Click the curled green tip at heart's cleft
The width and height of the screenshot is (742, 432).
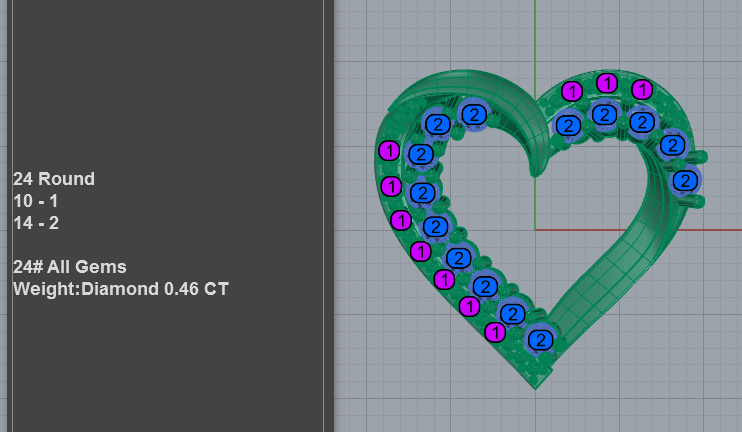pyautogui.click(x=537, y=163)
